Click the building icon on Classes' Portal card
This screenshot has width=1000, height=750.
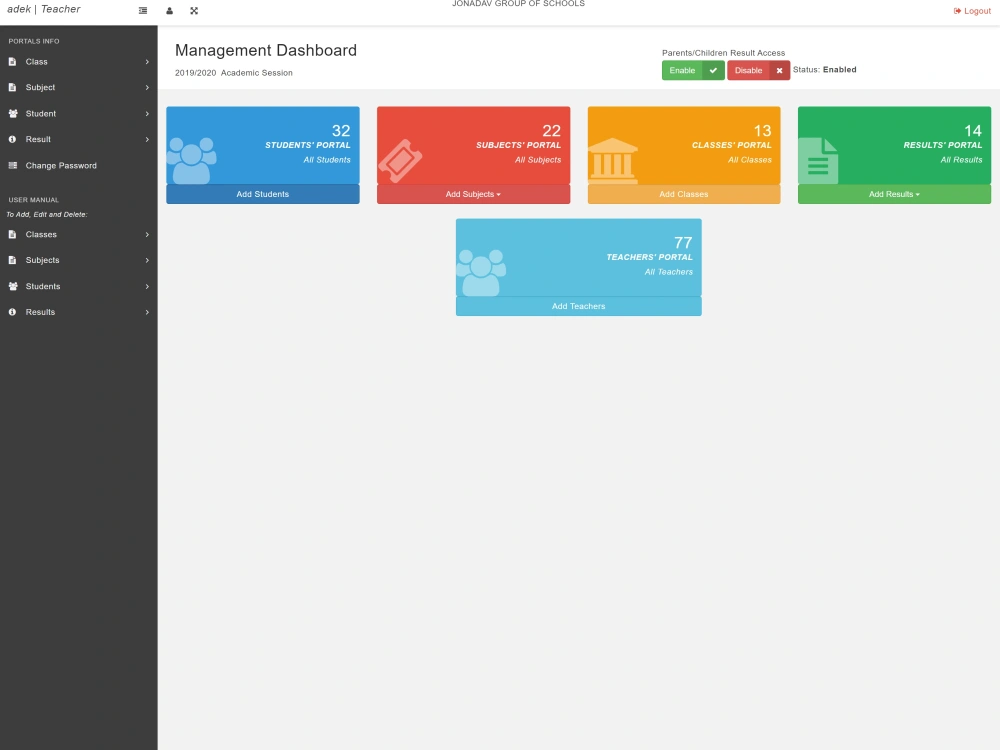pyautogui.click(x=613, y=161)
